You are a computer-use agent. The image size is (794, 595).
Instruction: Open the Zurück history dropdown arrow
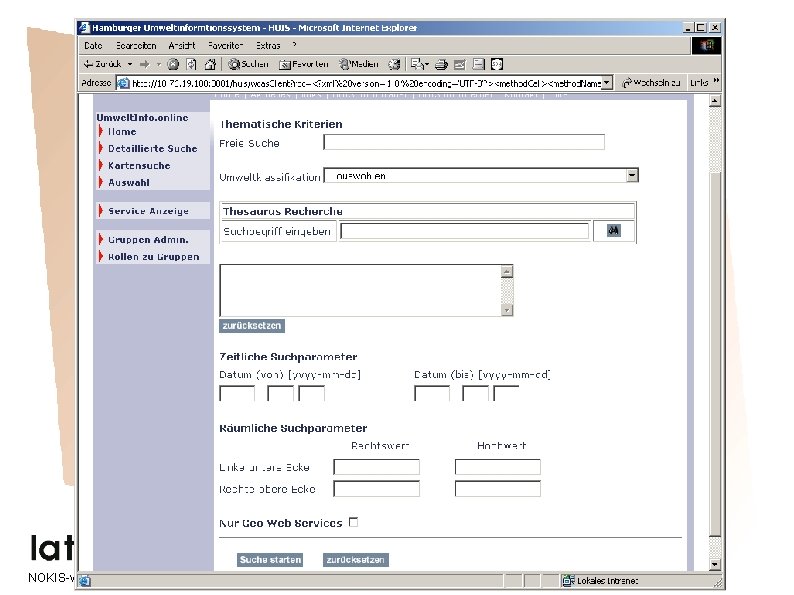coord(130,64)
